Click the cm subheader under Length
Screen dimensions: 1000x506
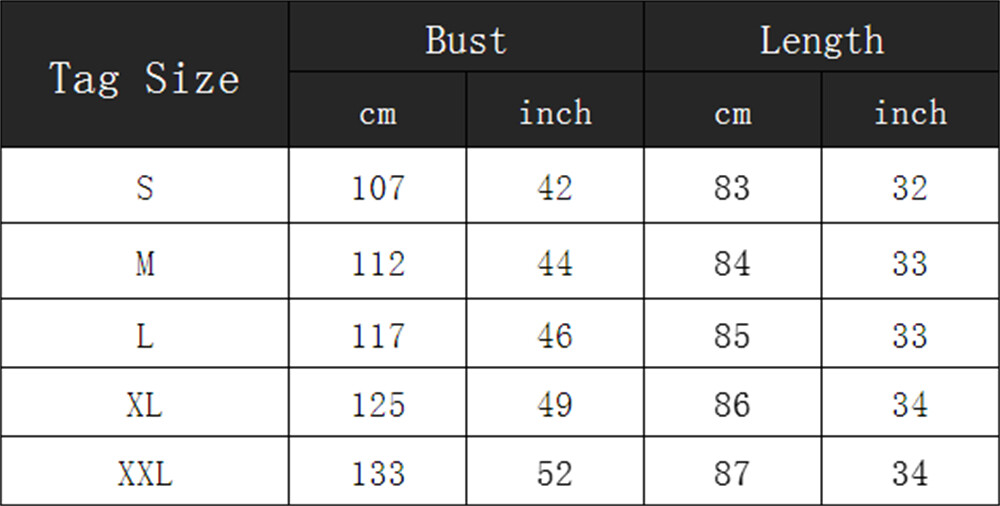pos(733,110)
